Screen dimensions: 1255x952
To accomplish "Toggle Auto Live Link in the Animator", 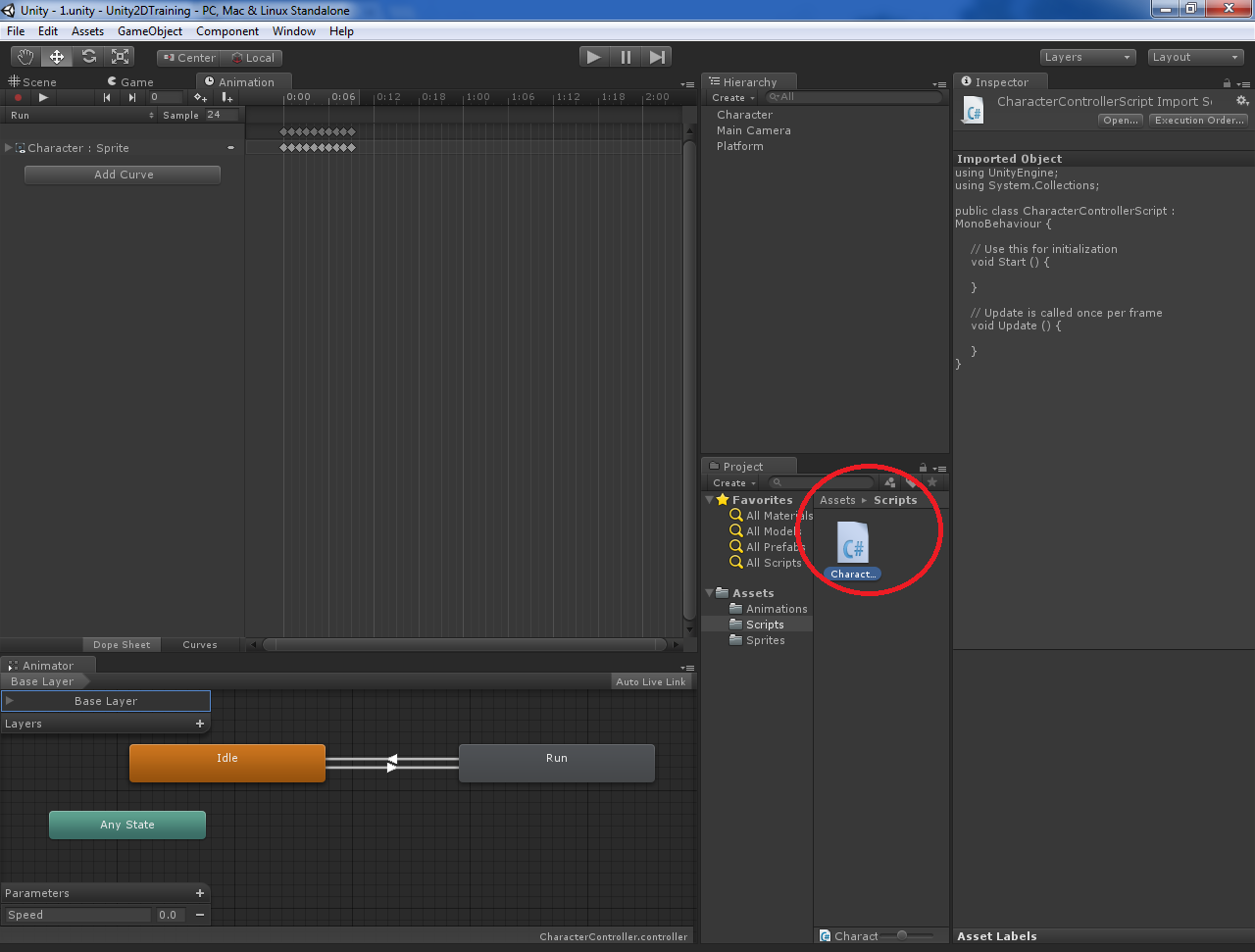I will click(650, 680).
